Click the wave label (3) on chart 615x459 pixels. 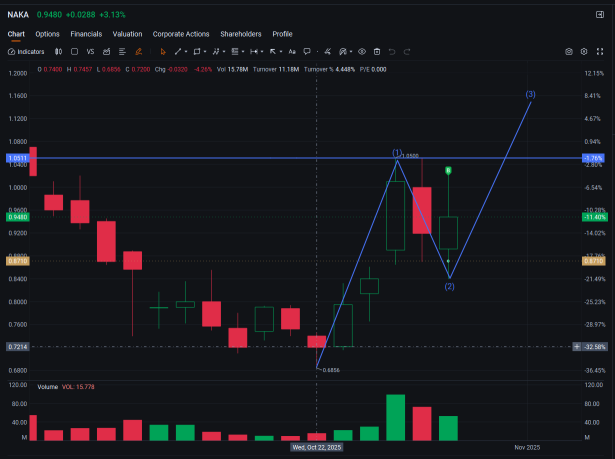pyautogui.click(x=530, y=94)
